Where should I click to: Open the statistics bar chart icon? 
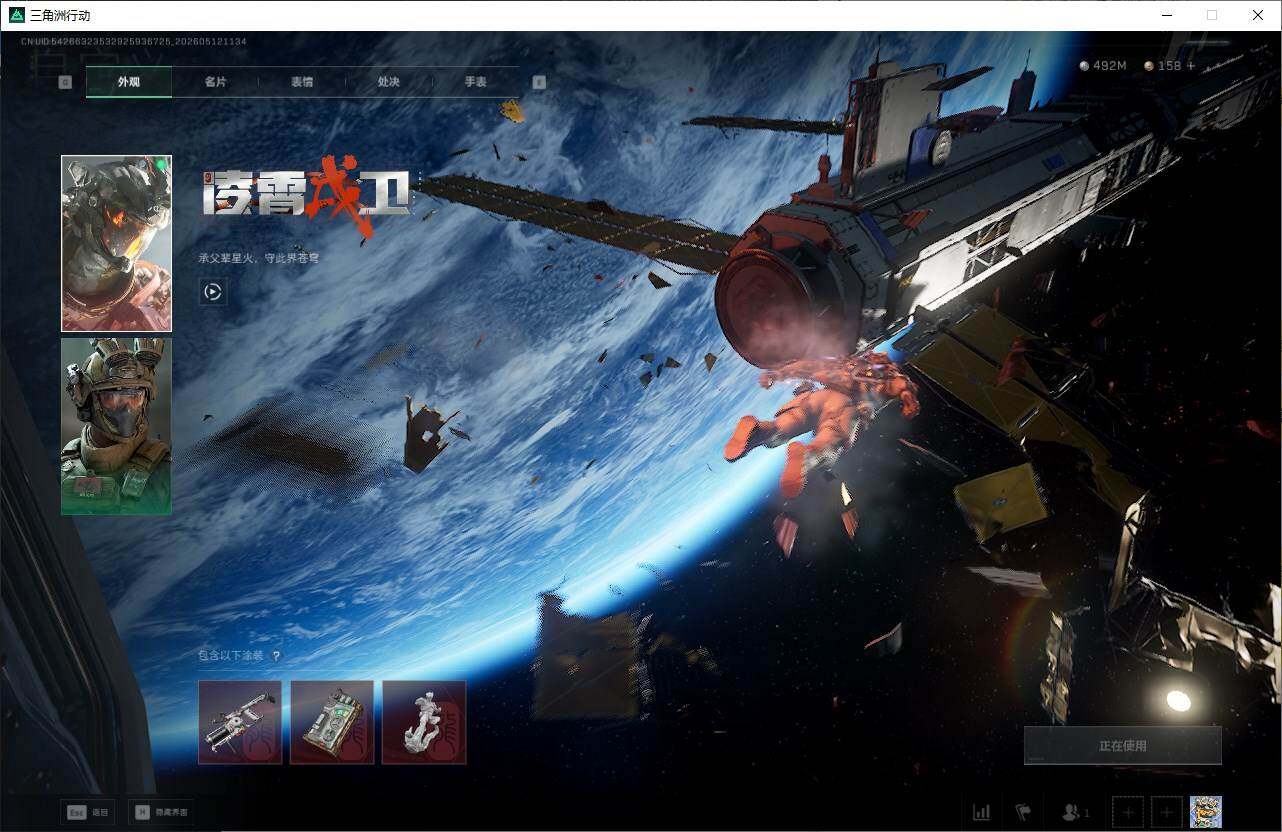click(x=982, y=812)
